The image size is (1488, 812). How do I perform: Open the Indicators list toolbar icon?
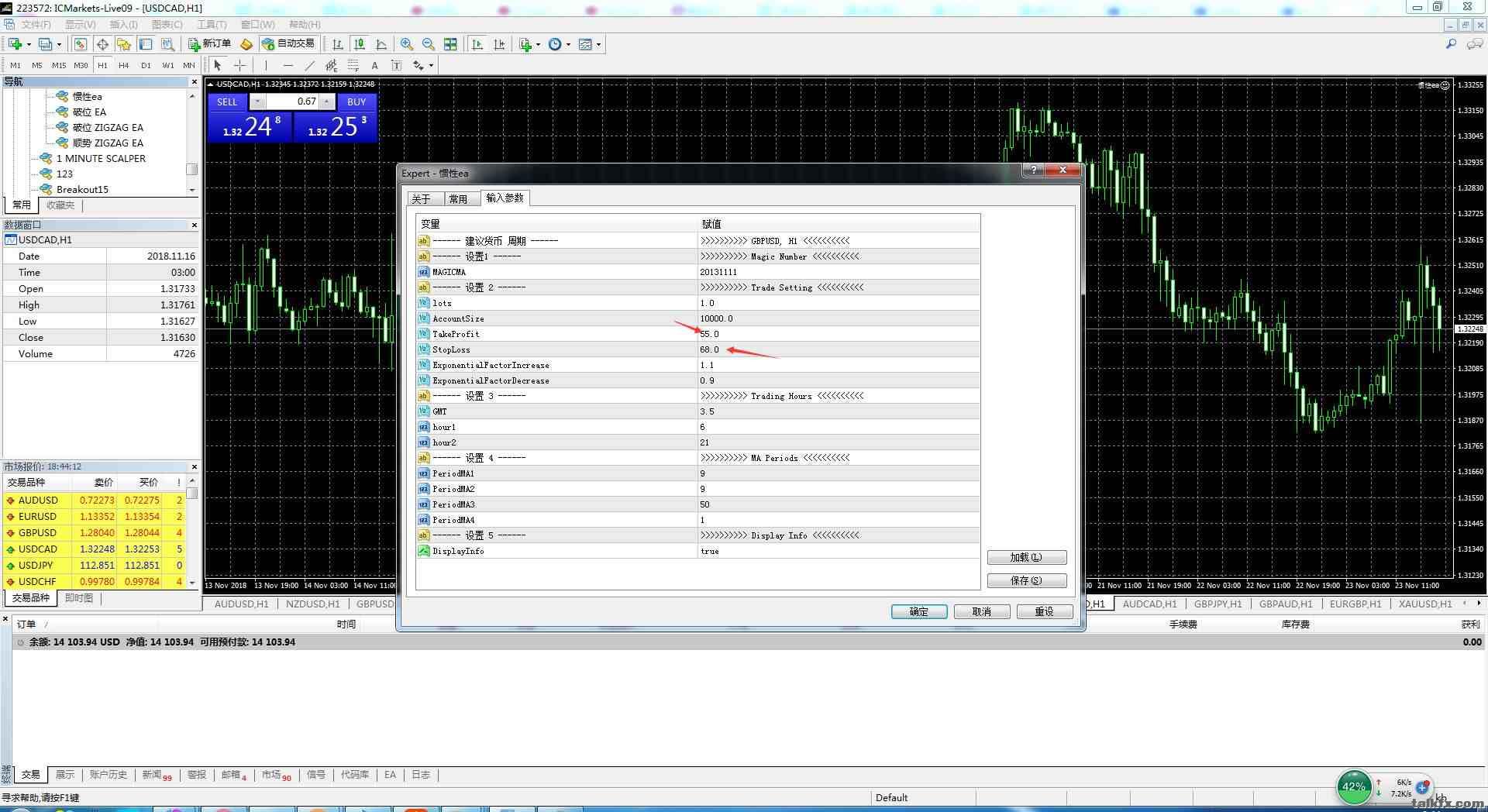[525, 44]
